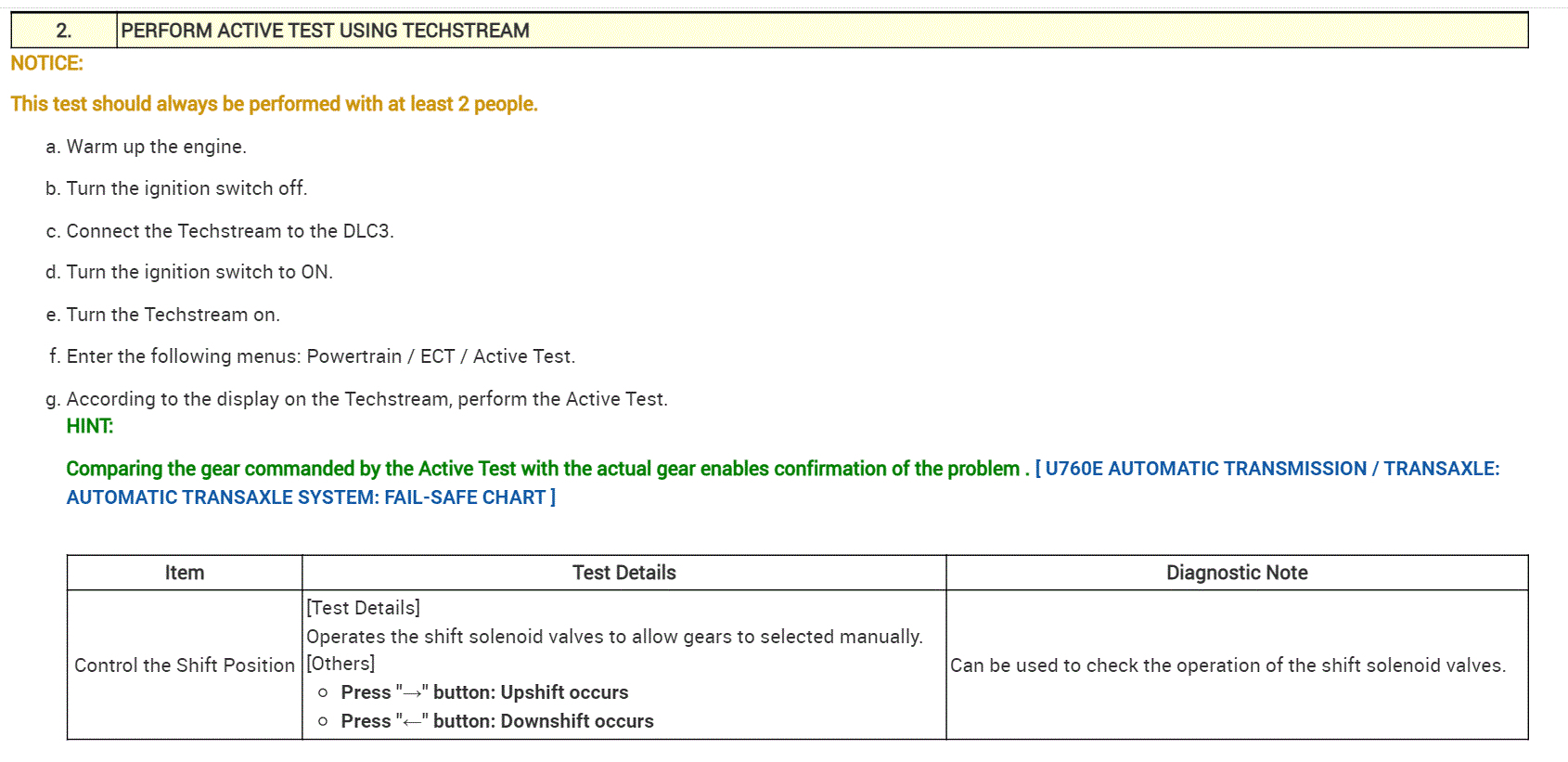
Task: Click the Downshift occurs bullet item
Action: coord(496,721)
